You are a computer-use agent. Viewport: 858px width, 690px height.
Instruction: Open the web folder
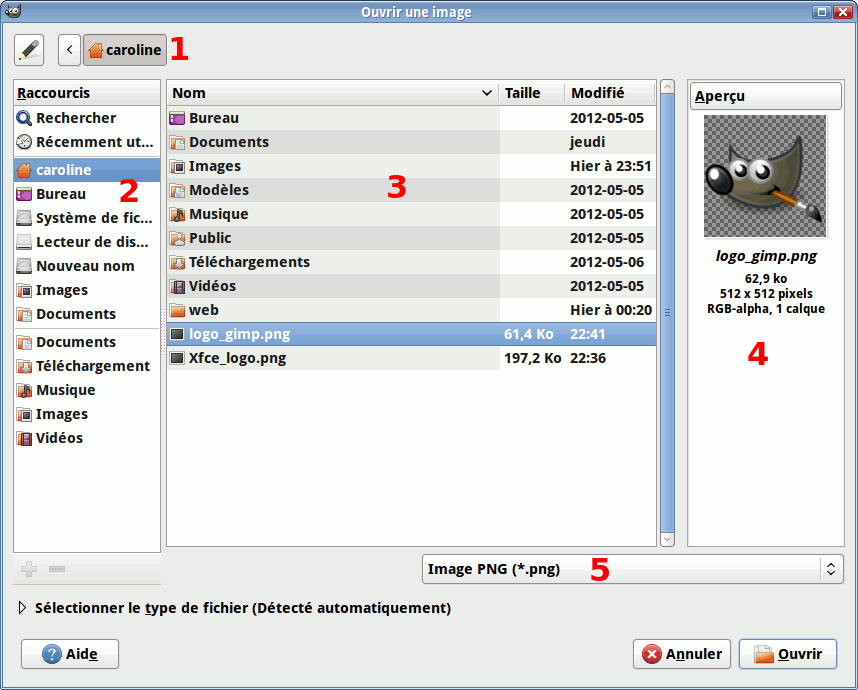point(204,310)
